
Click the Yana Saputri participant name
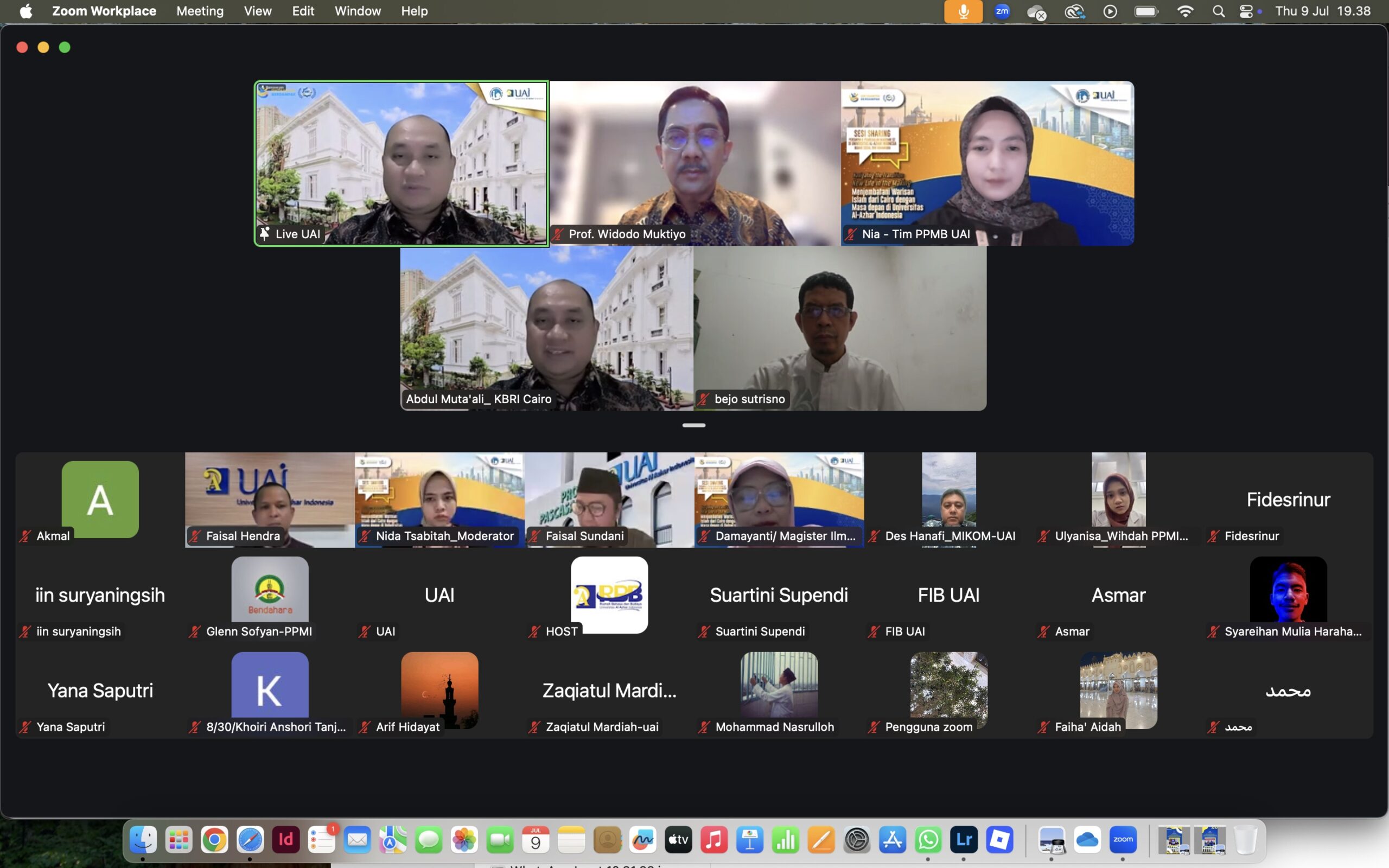point(100,691)
